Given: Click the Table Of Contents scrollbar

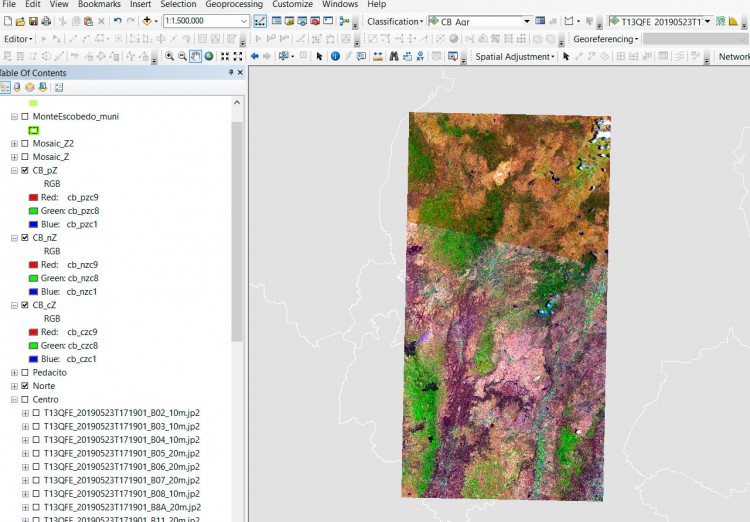Looking at the screenshot, I should (237, 231).
